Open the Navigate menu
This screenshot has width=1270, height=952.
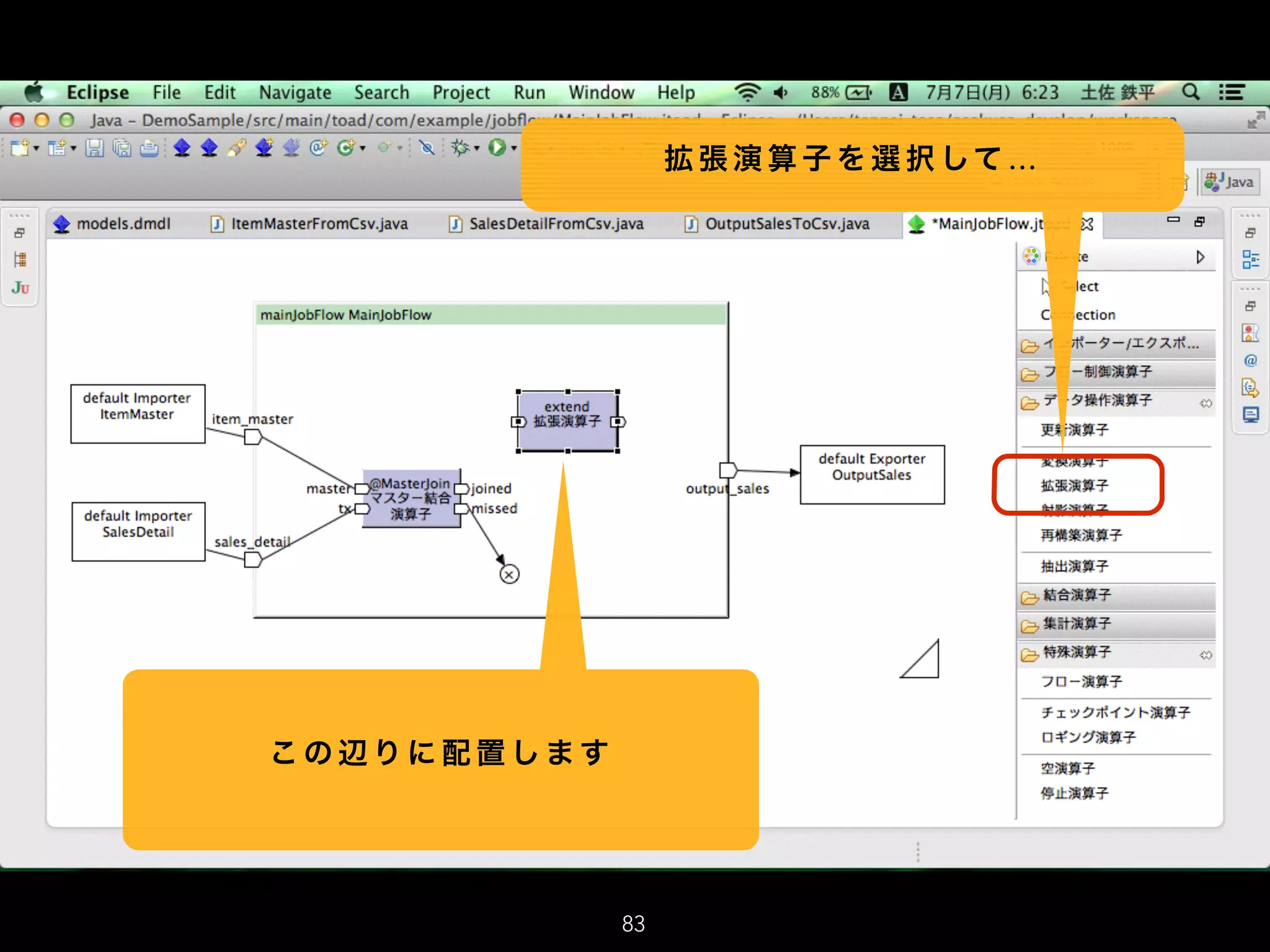pos(295,92)
